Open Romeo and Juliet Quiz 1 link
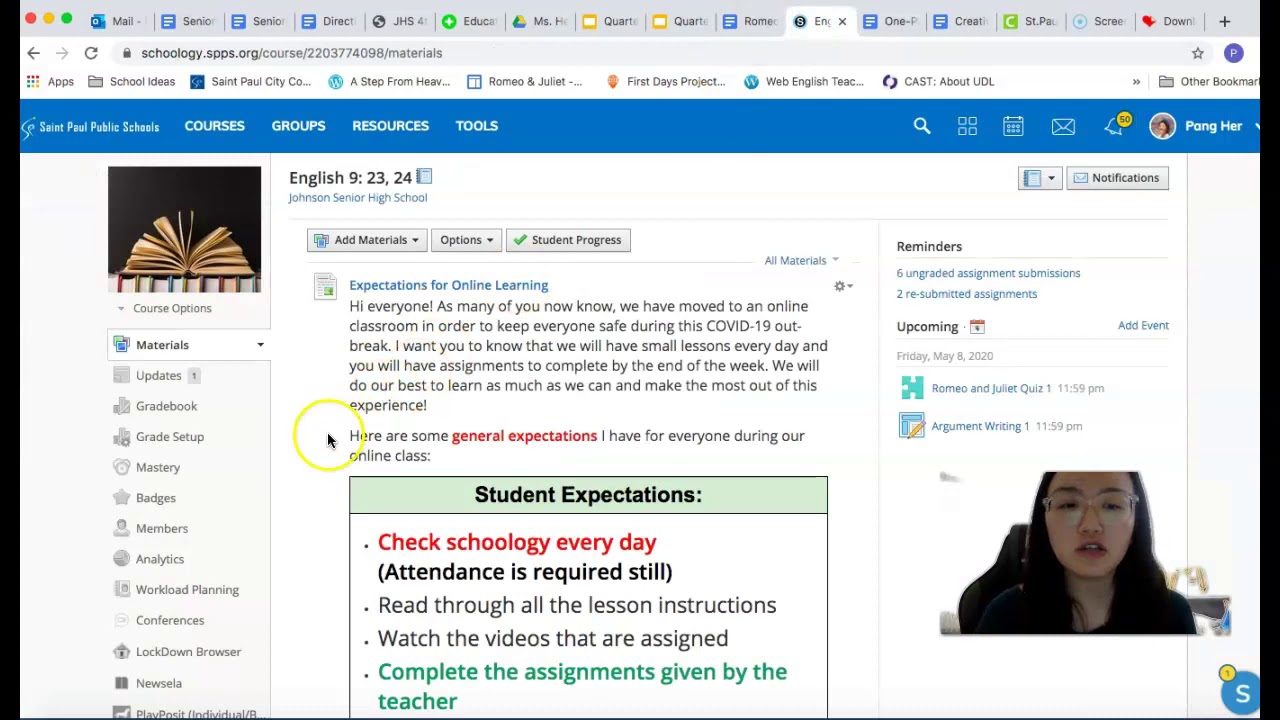This screenshot has height=720, width=1280. 991,388
